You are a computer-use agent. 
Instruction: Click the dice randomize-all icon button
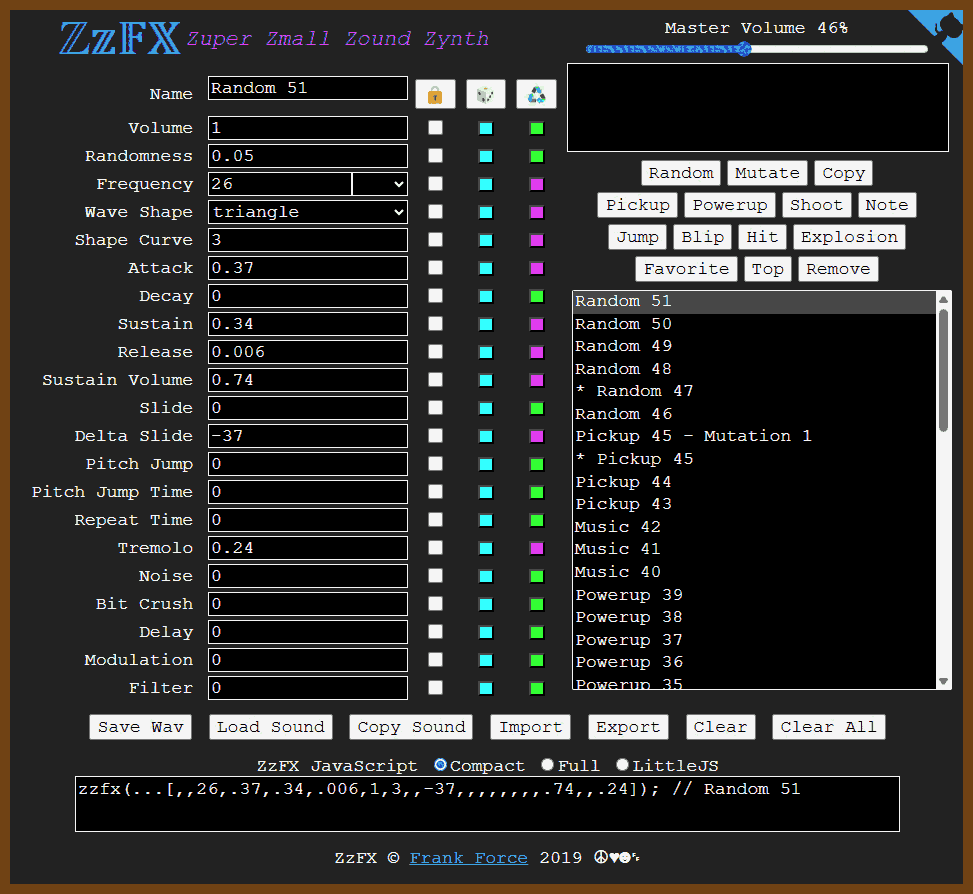coord(485,95)
